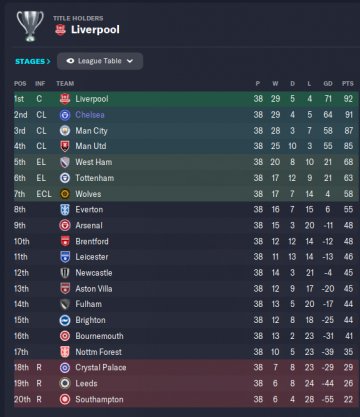The height and width of the screenshot is (417, 360).
Task: Expand the Stages menu
Action: coord(33,61)
